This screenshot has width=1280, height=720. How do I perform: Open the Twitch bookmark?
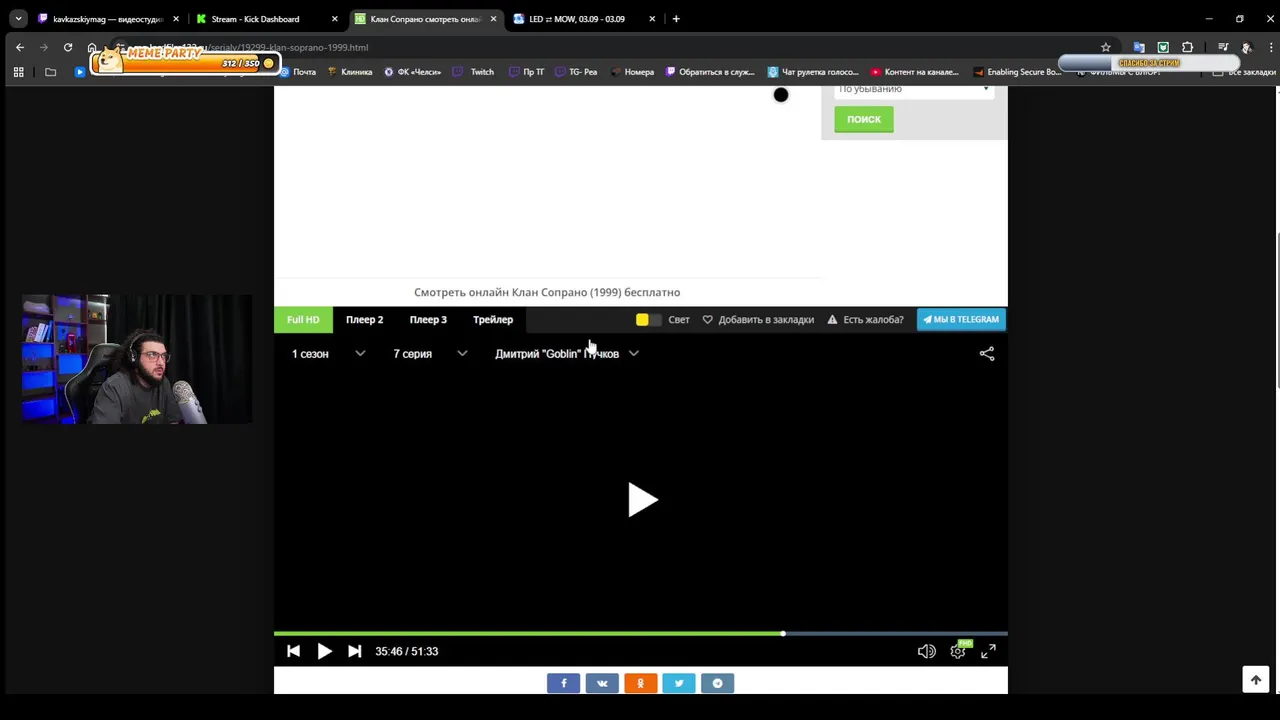tap(473, 72)
